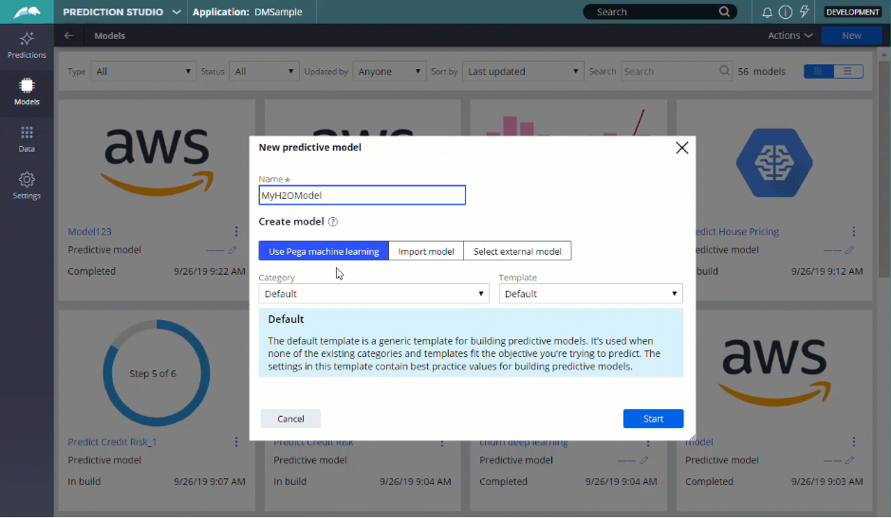Click the help icon beside Create model

333,222
